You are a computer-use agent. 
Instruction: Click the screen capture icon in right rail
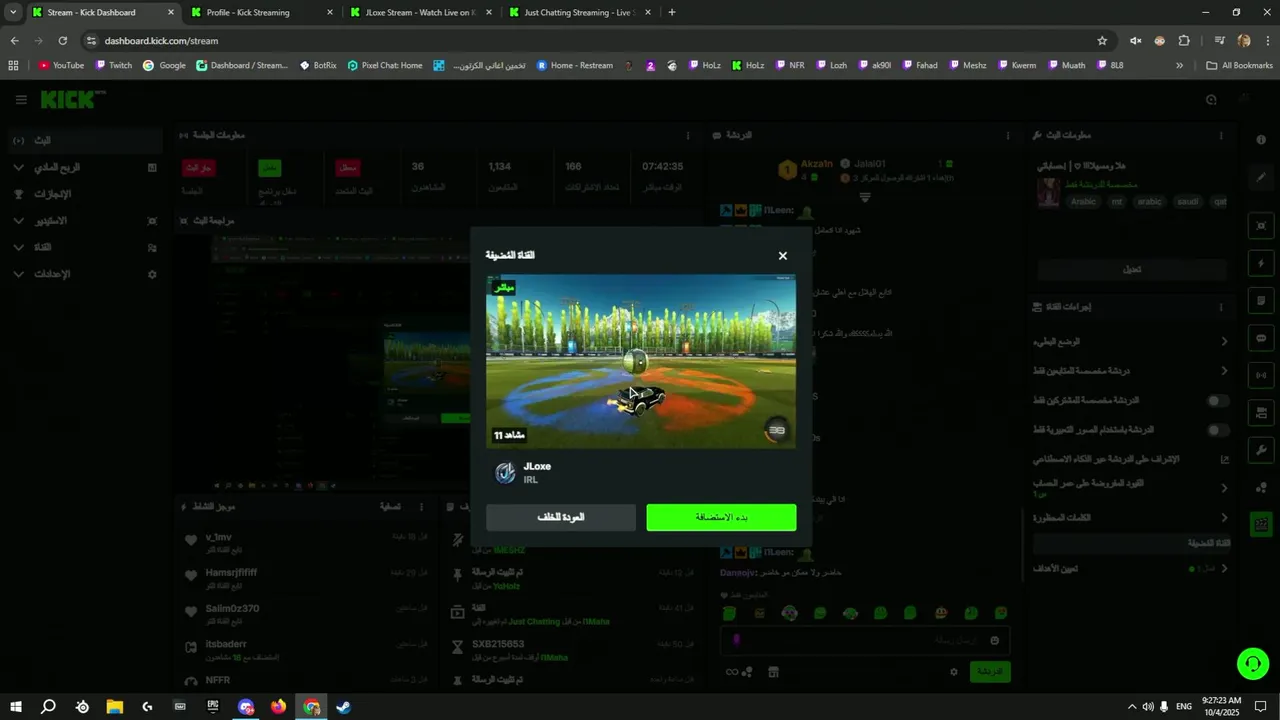click(1261, 226)
